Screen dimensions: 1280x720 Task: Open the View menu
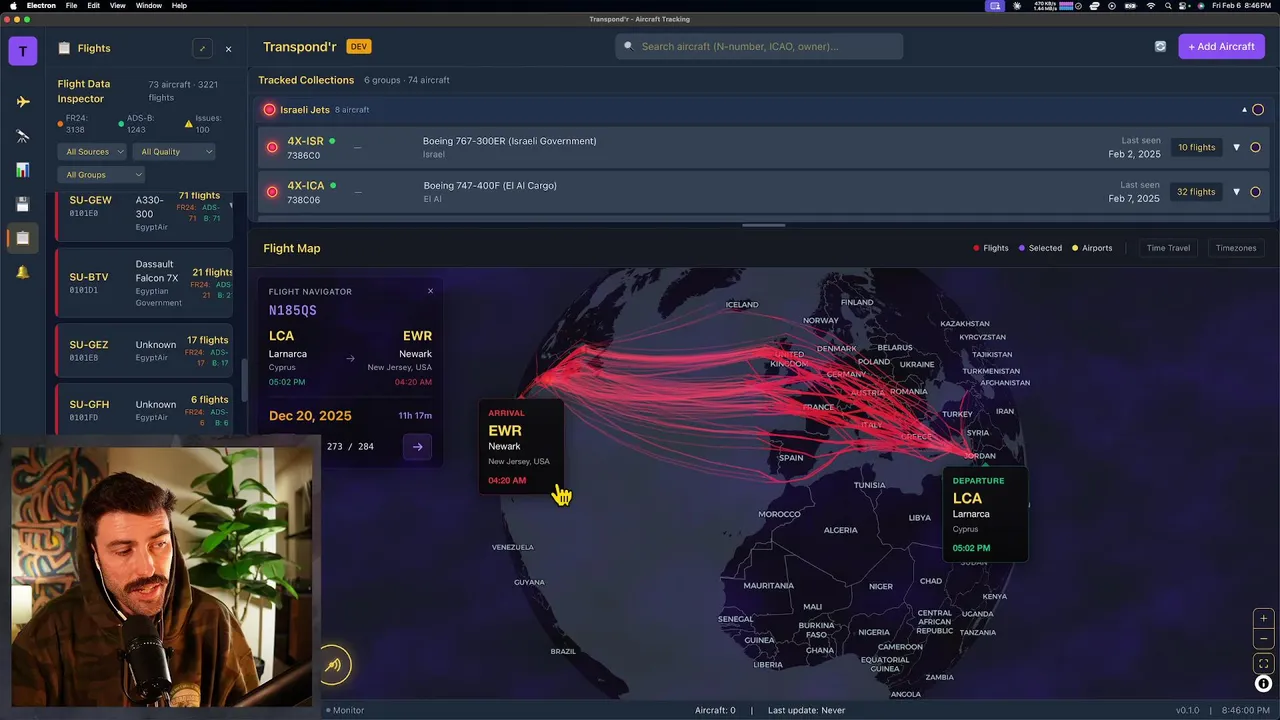[x=117, y=6]
